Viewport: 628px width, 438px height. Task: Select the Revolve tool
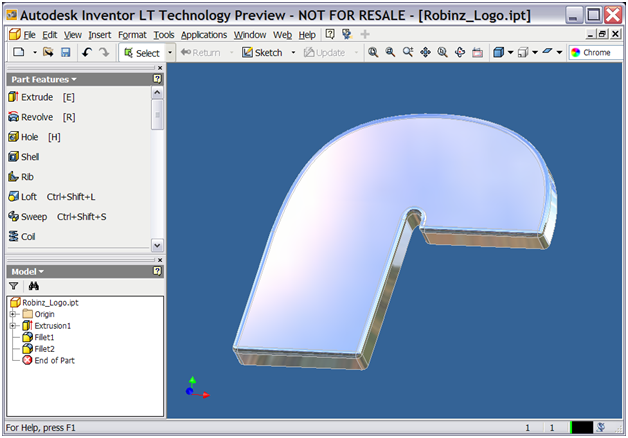click(42, 117)
